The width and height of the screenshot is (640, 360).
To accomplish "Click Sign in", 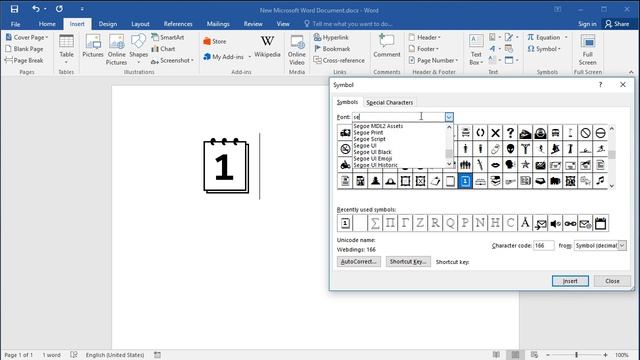I will [587, 24].
